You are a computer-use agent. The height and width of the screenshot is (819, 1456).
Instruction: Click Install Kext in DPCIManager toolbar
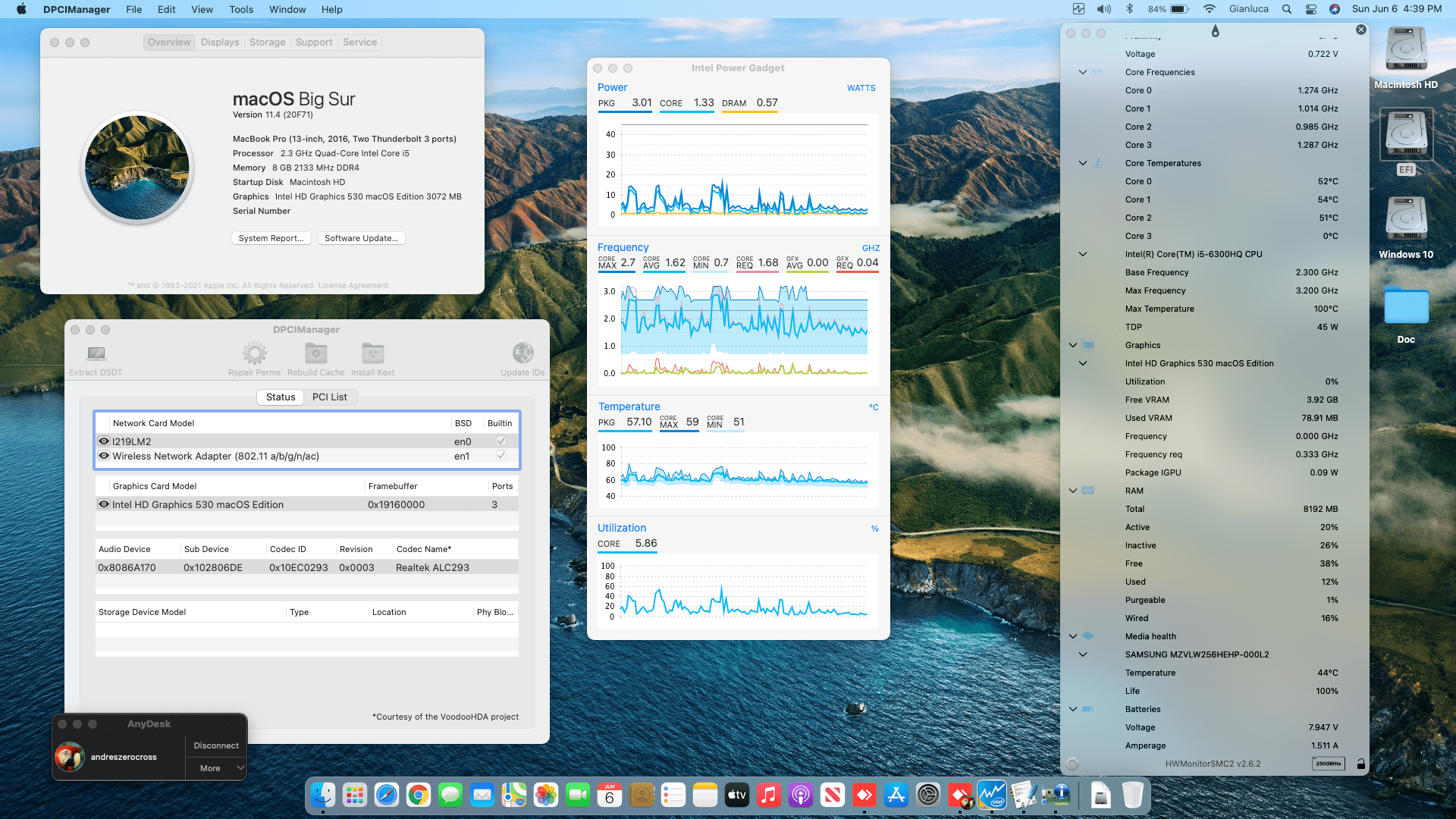(x=372, y=353)
